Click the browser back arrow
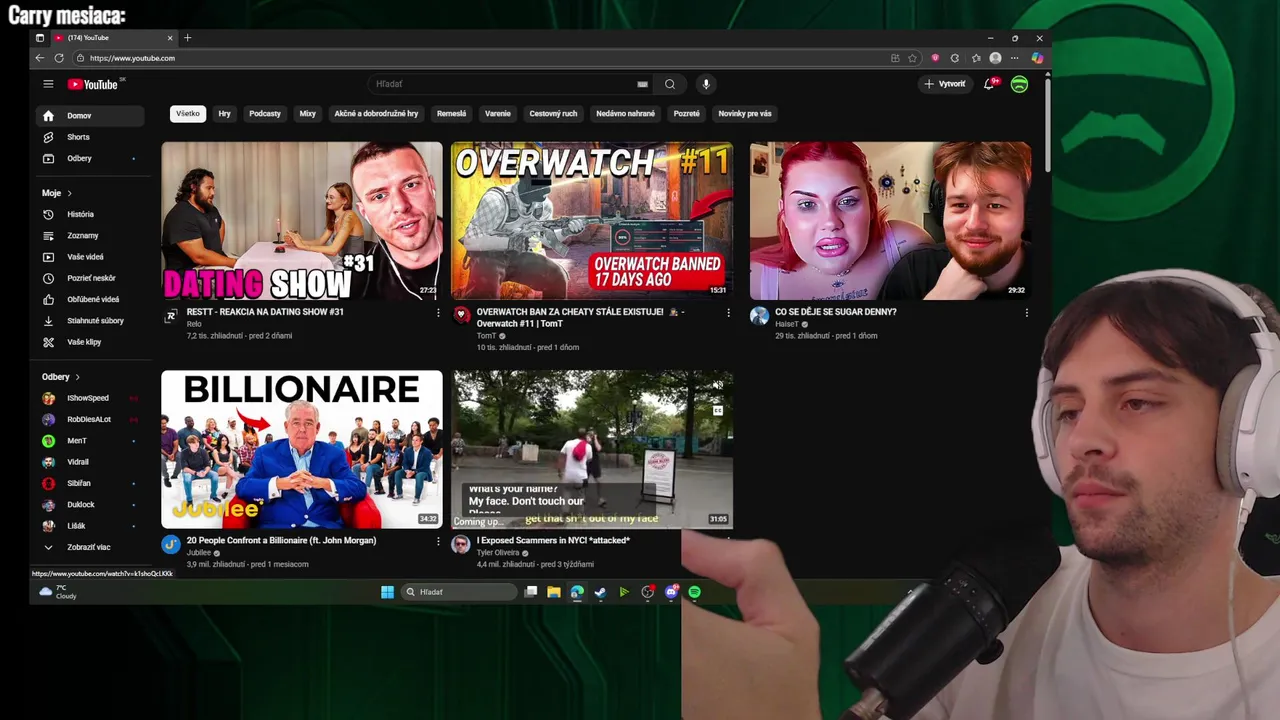This screenshot has height=720, width=1280. [x=40, y=58]
